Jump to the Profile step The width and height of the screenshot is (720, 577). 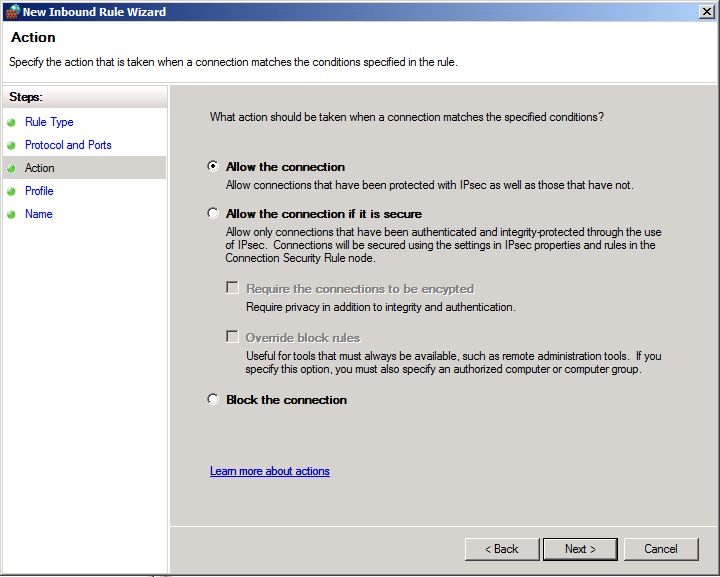(x=39, y=191)
